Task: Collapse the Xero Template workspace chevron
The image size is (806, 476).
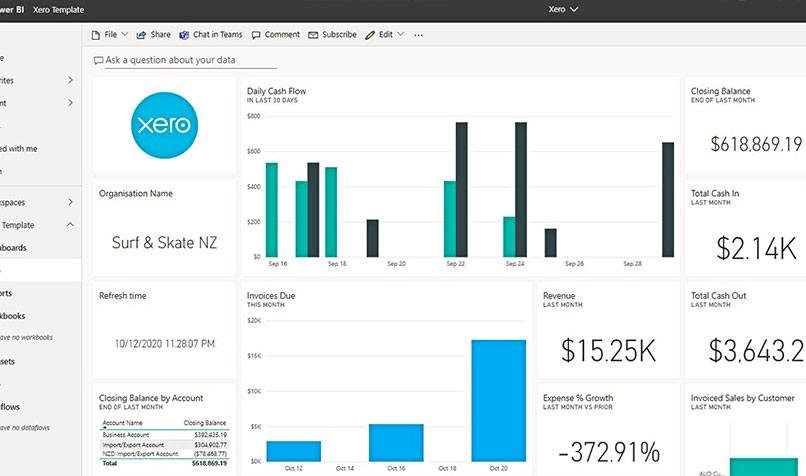Action: coord(70,225)
